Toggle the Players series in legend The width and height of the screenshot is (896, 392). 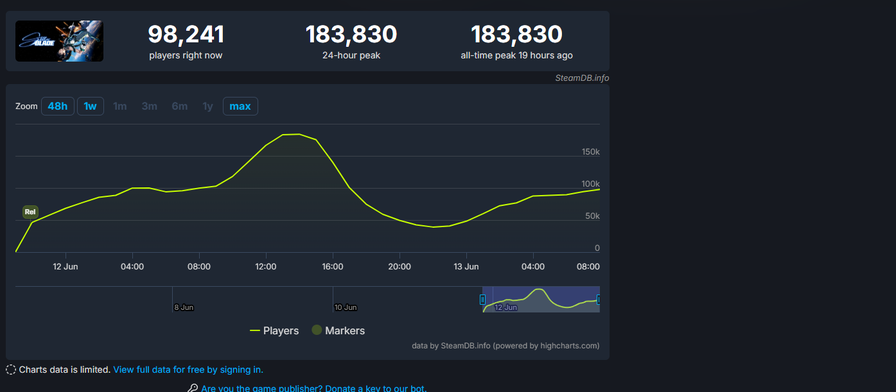274,331
